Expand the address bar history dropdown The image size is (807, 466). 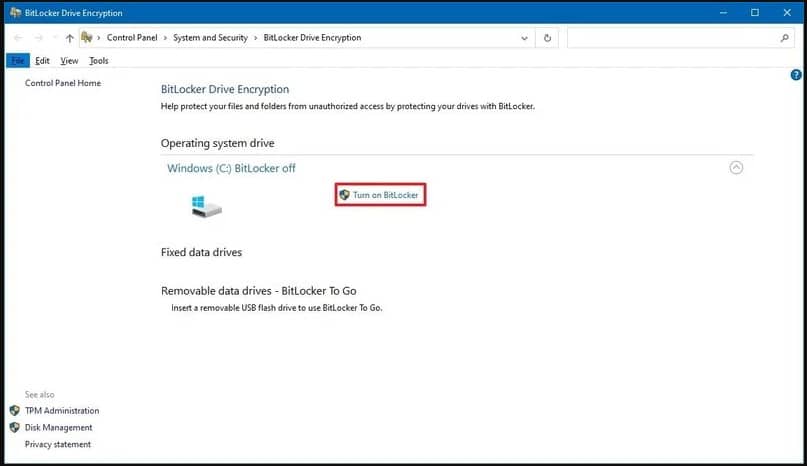pos(524,38)
